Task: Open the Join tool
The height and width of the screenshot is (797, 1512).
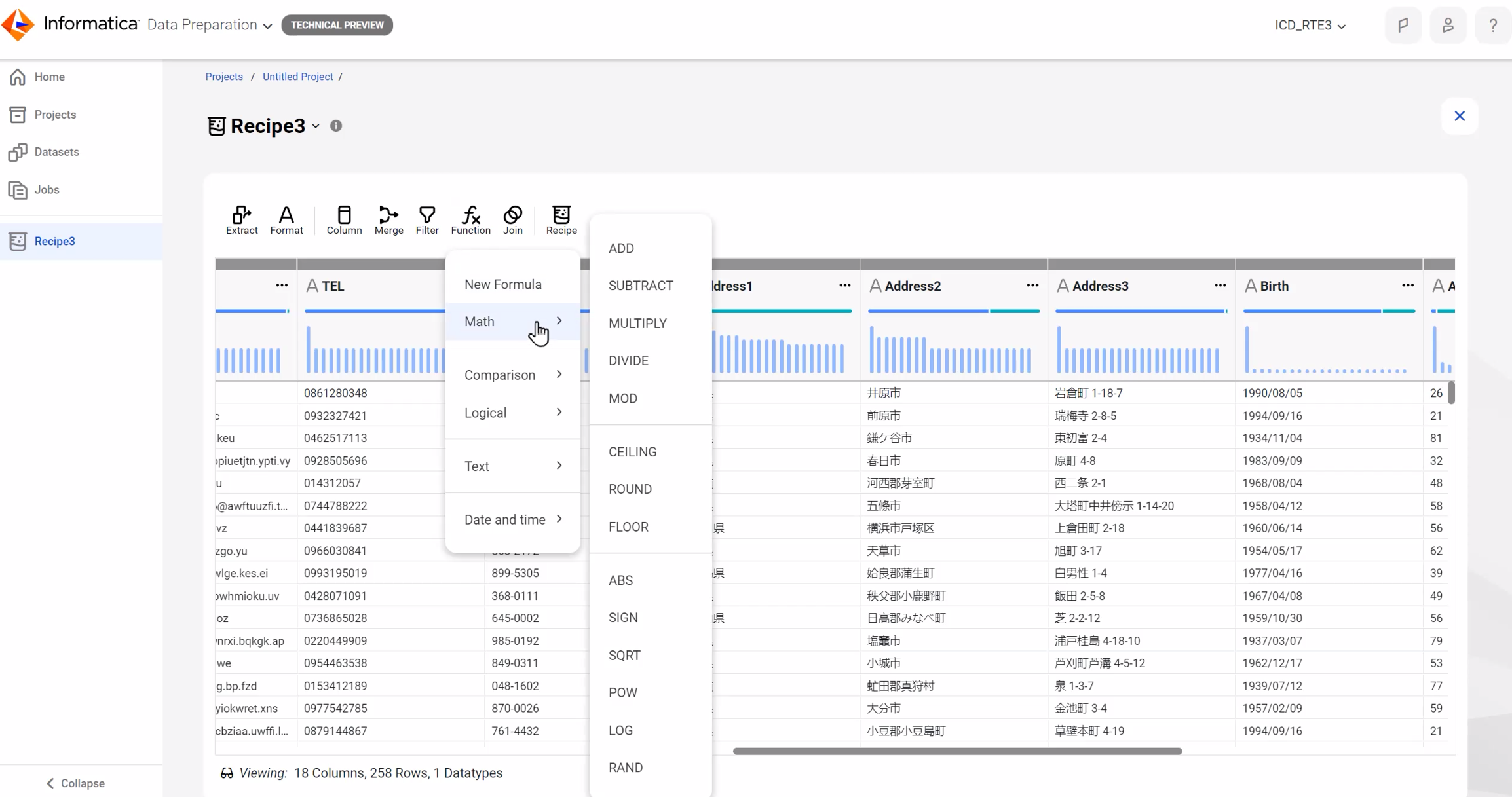Action: point(512,220)
